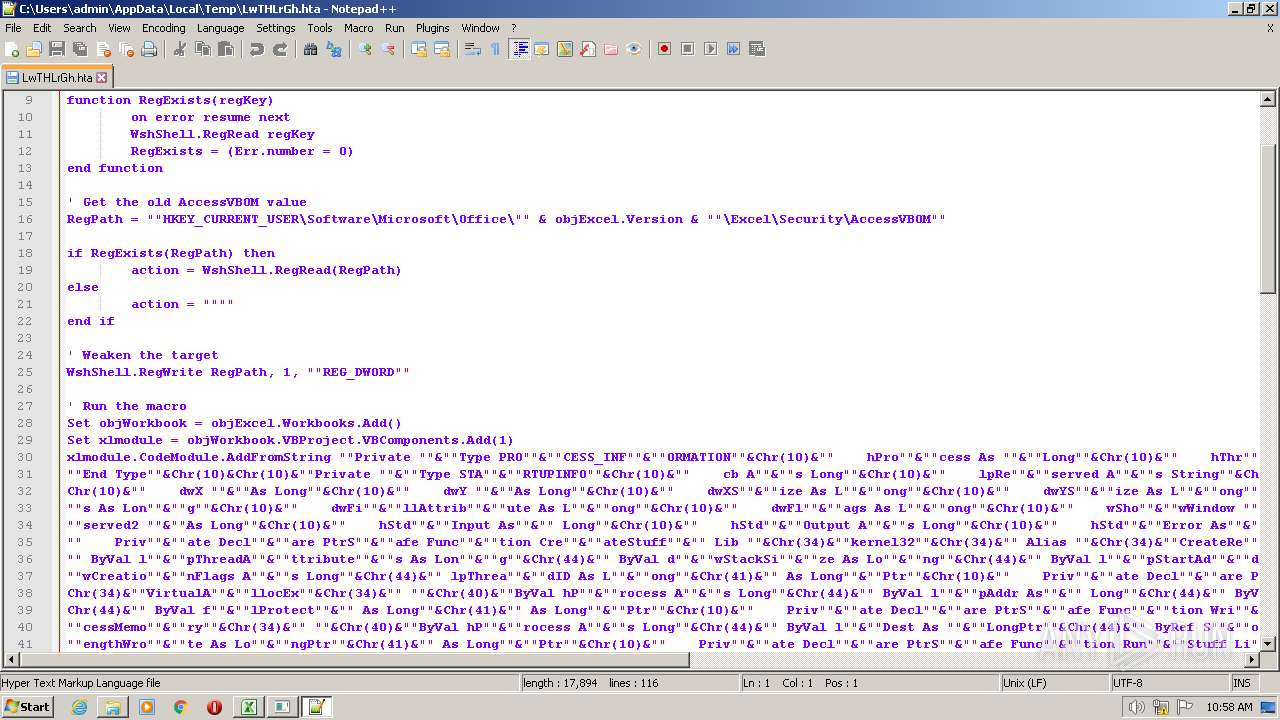The width and height of the screenshot is (1280, 720).
Task: Create a new document via toolbar icon
Action: pyautogui.click(x=12, y=49)
